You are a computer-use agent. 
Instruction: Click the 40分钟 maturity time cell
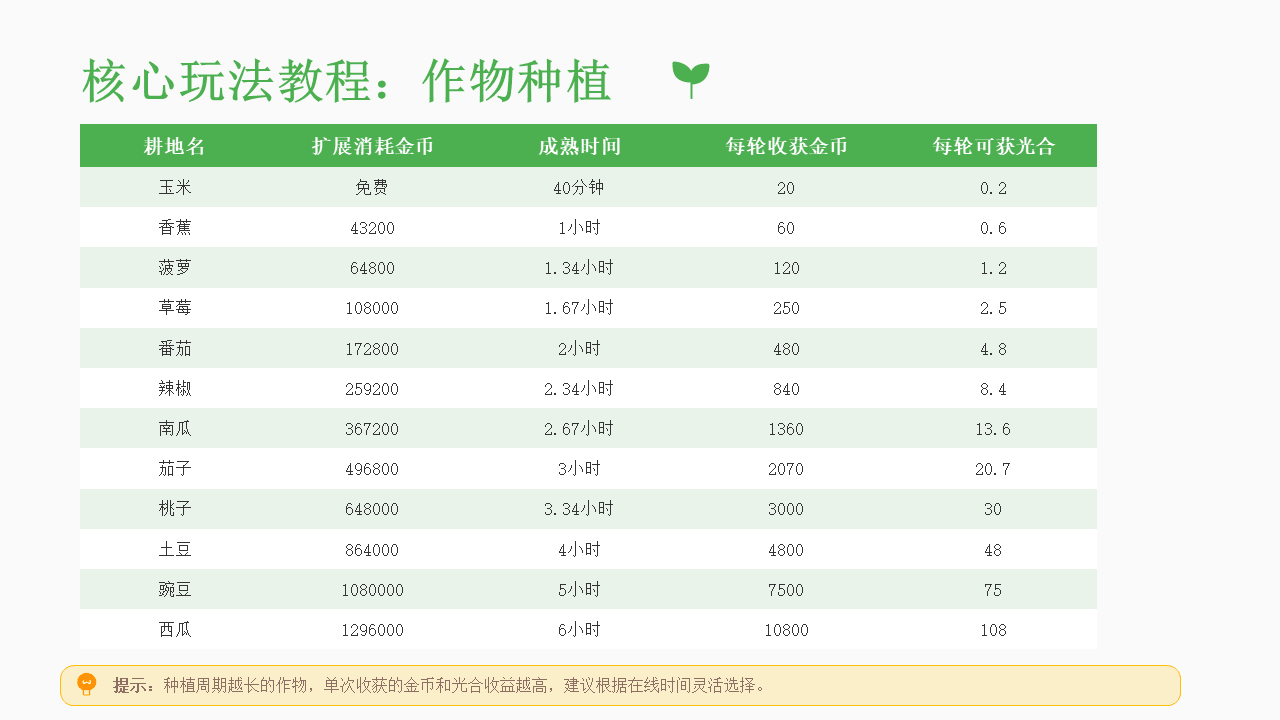(x=578, y=188)
